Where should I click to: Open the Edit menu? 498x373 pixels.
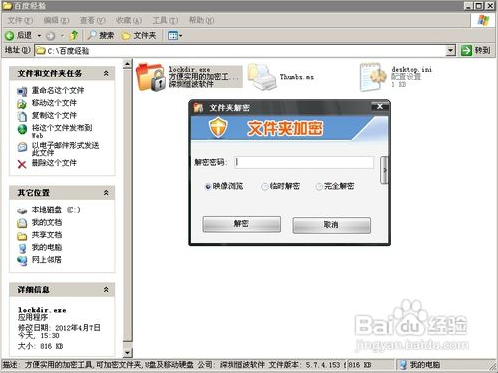tap(56, 20)
